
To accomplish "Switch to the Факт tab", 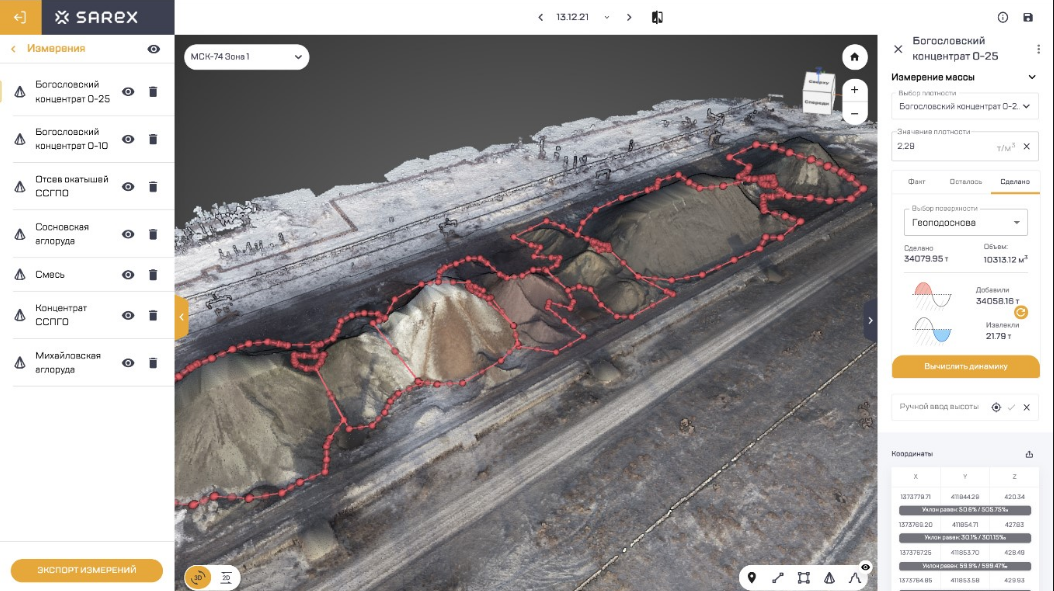I will coord(916,181).
